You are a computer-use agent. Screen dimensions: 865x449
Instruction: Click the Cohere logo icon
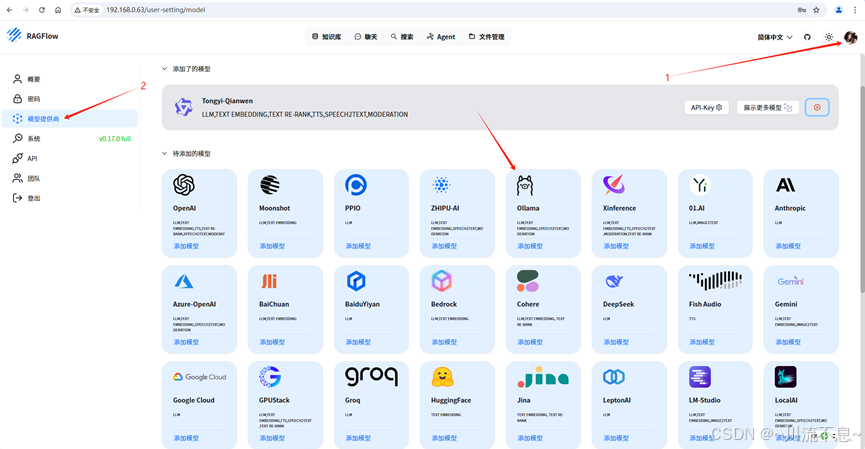click(527, 281)
